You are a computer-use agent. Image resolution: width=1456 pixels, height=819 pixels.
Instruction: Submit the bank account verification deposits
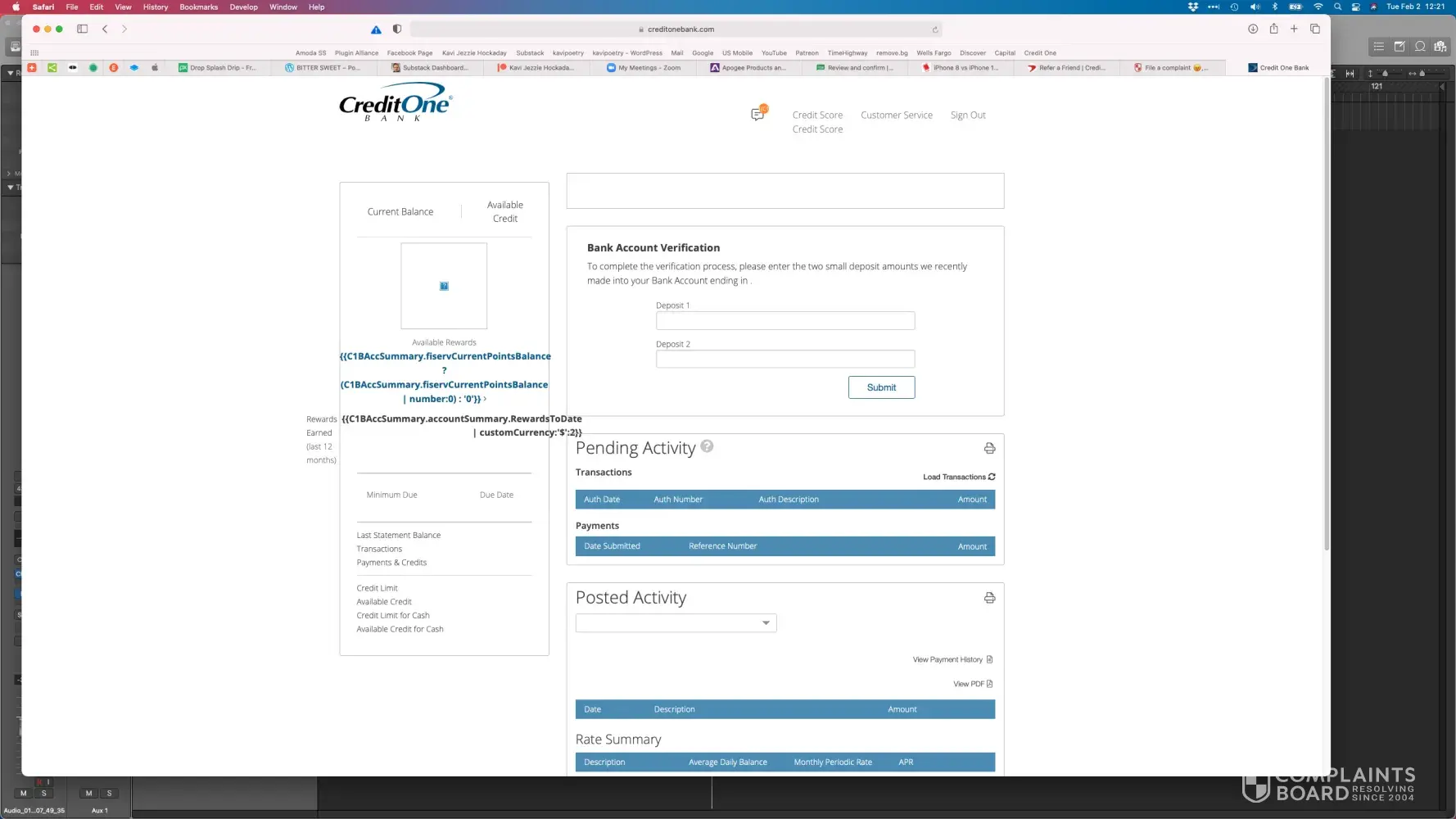click(881, 387)
